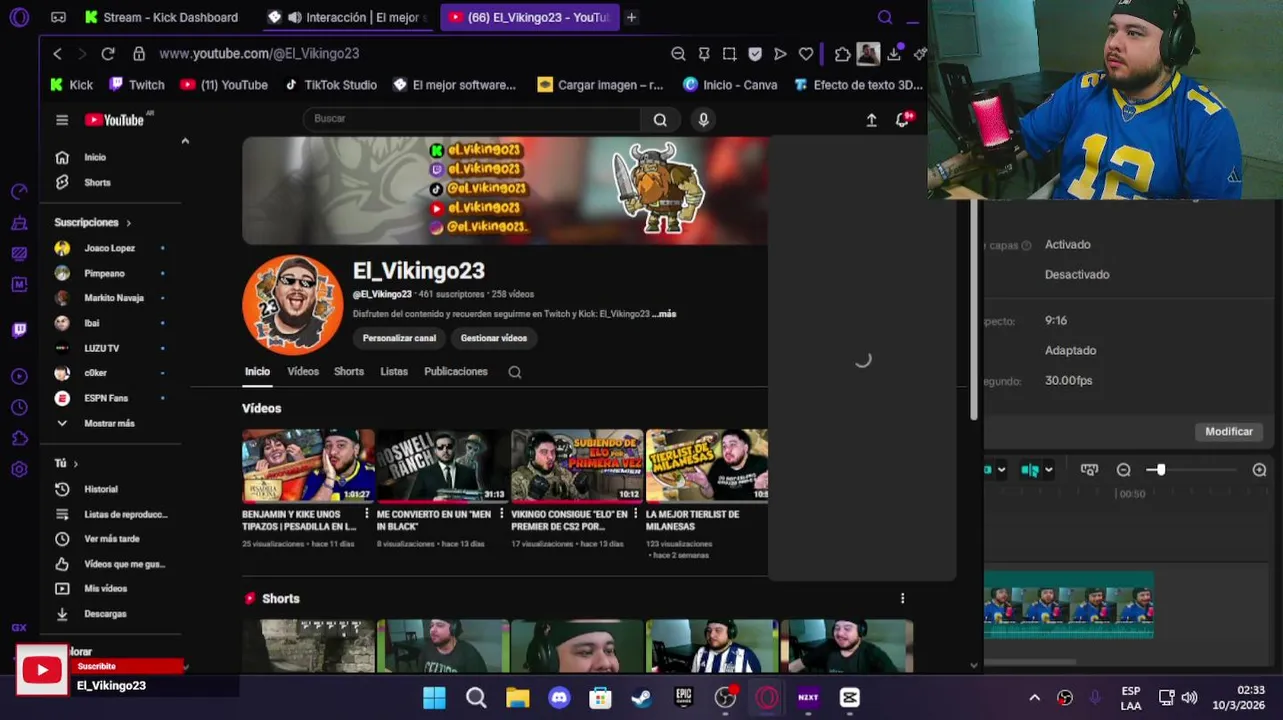Show hidden system tray icons
The width and height of the screenshot is (1283, 720).
pos(1034,698)
